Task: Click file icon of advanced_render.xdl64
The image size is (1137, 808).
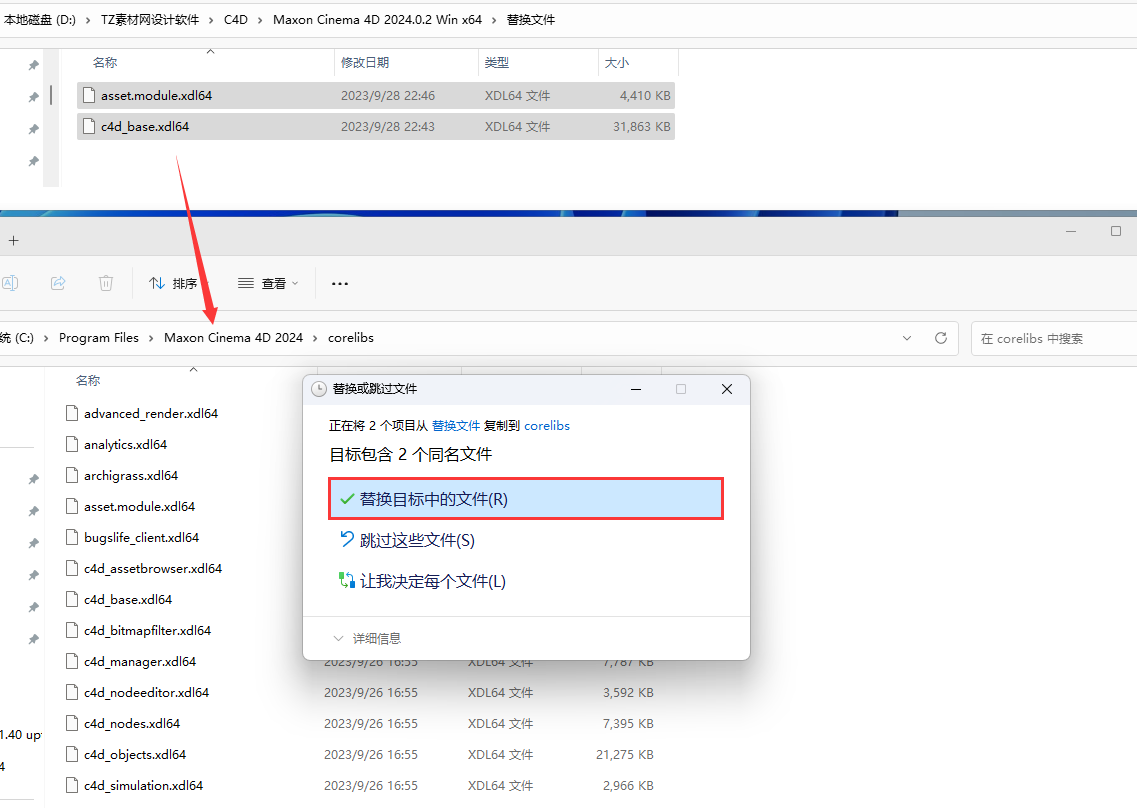Action: coord(72,413)
